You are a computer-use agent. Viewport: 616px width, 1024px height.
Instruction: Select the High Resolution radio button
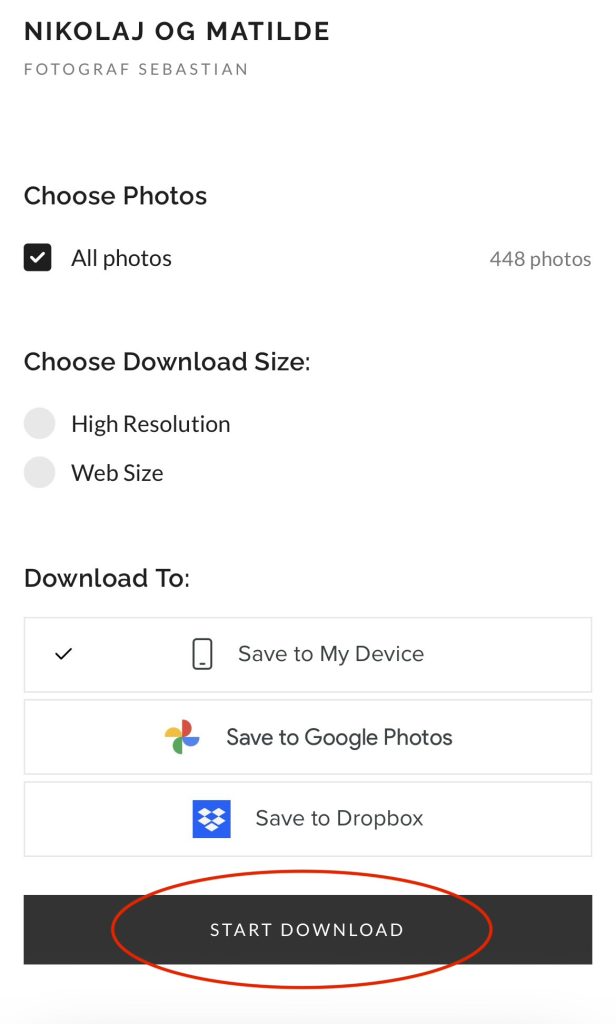[39, 423]
